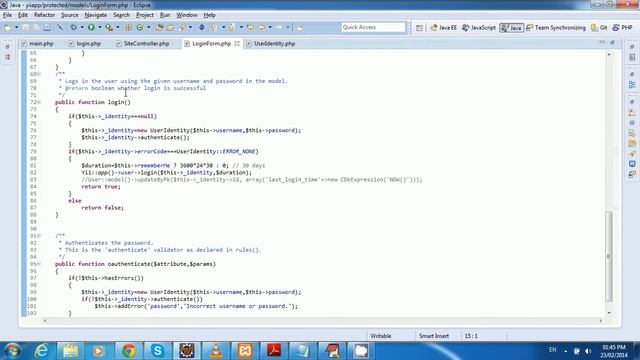Open the Navigate menu
Screen dimensions: 640x360
click(96, 15)
